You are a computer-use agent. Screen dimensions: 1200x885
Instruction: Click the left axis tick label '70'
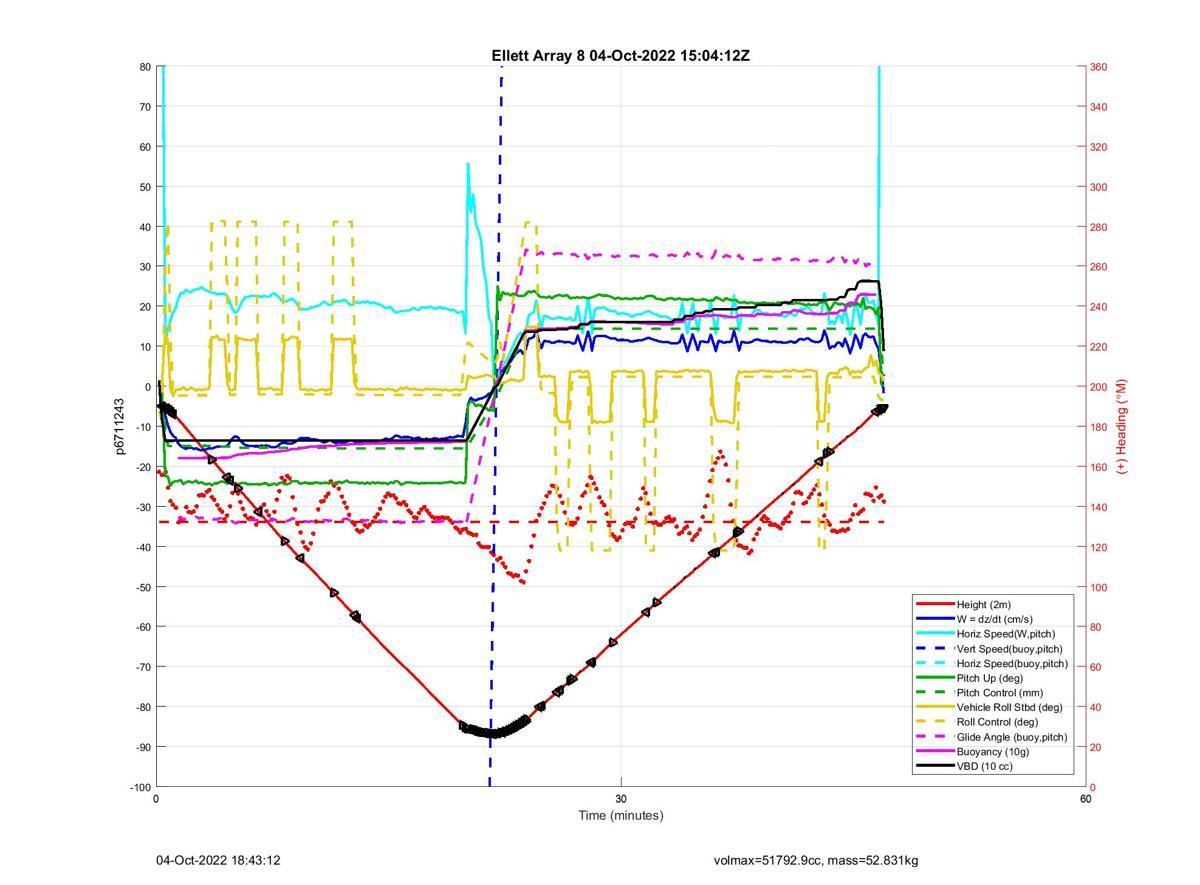pos(144,107)
